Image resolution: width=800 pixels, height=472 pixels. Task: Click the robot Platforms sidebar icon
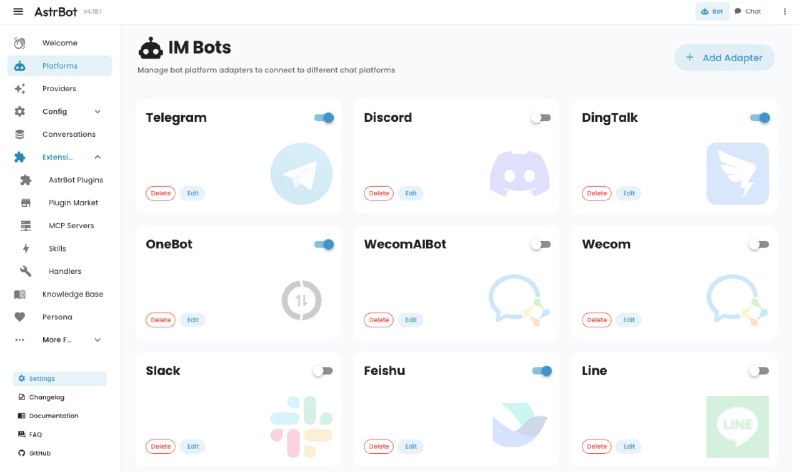pos(19,66)
